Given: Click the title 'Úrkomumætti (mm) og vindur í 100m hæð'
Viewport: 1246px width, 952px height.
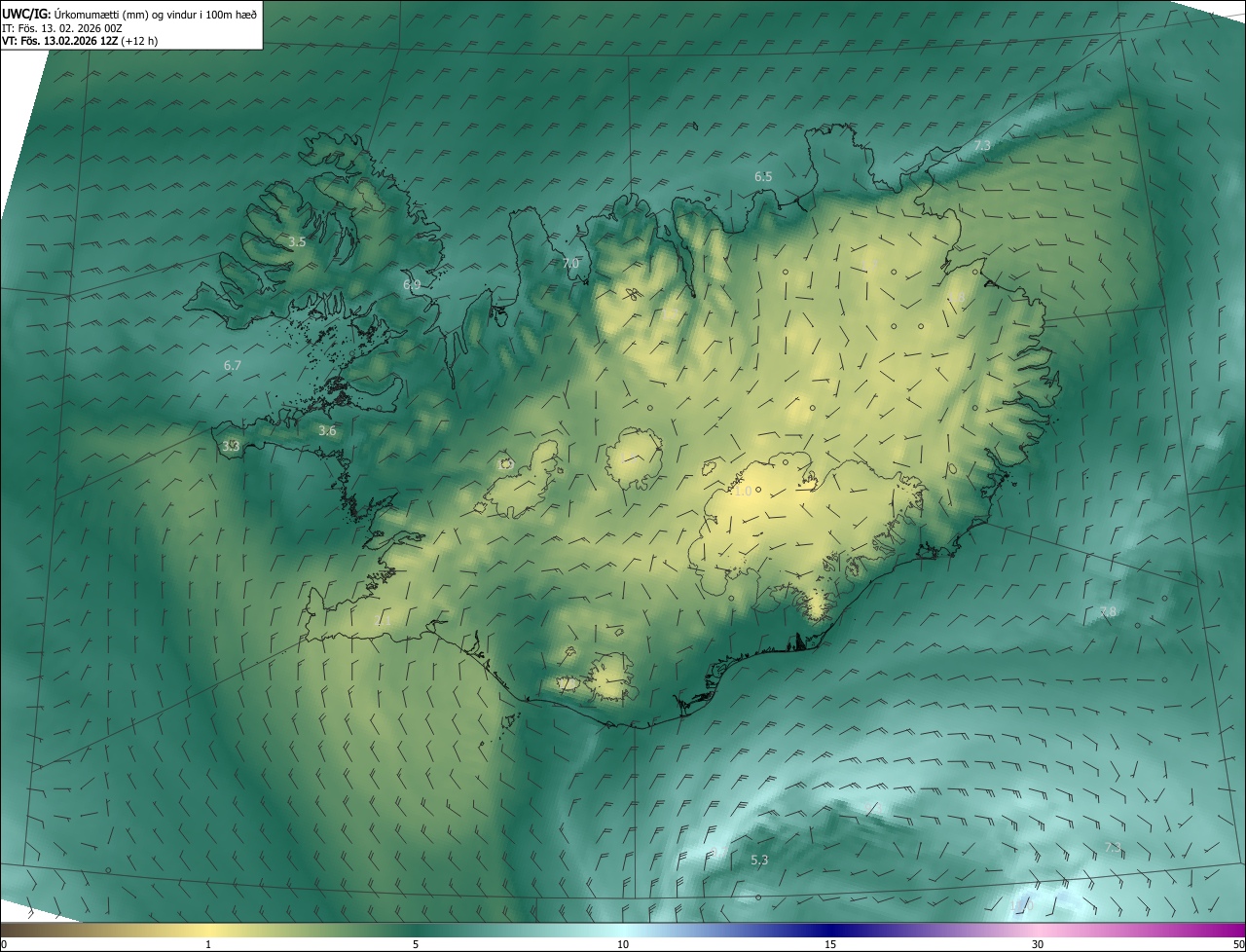Looking at the screenshot, I should click(156, 13).
